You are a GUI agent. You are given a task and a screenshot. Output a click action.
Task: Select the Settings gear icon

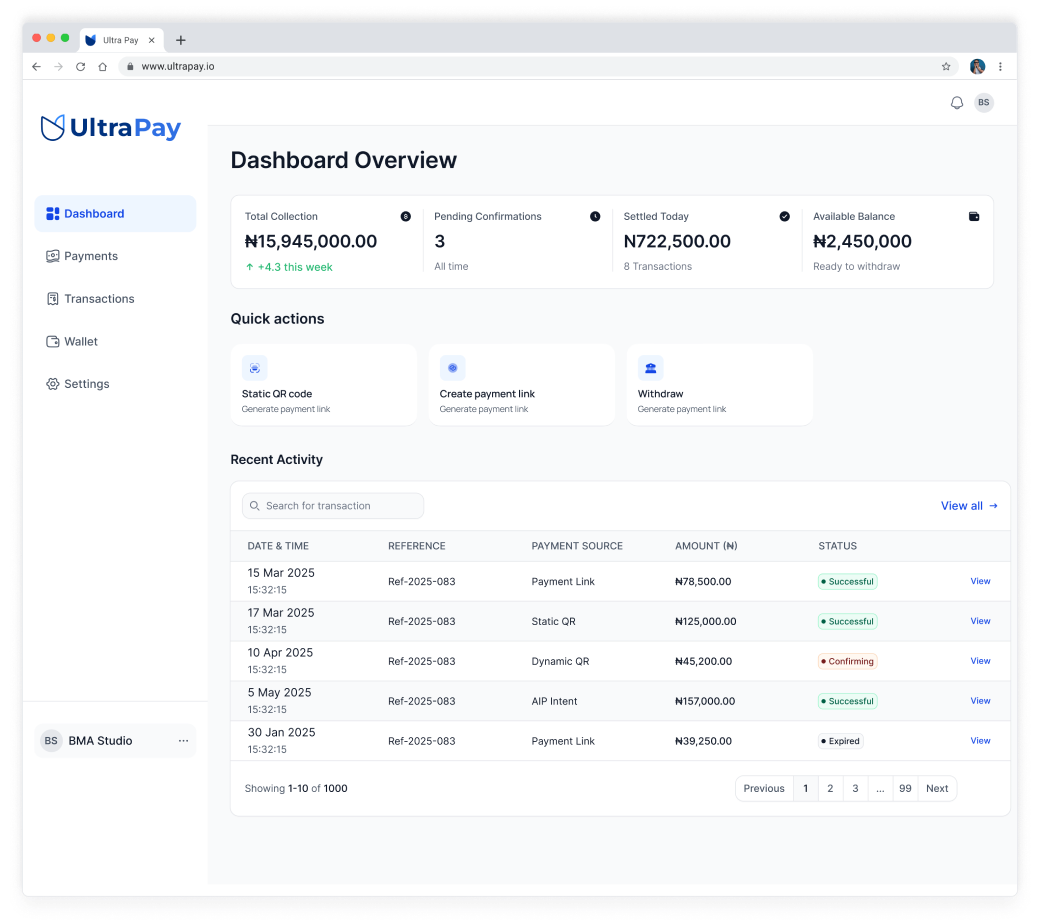[52, 383]
